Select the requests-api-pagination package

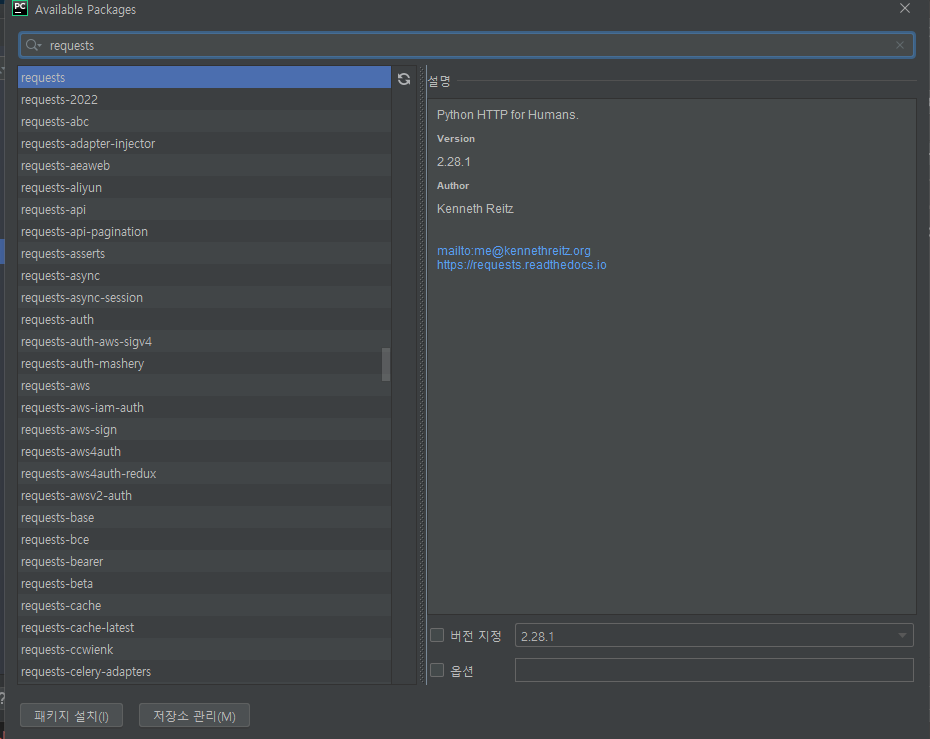click(204, 231)
